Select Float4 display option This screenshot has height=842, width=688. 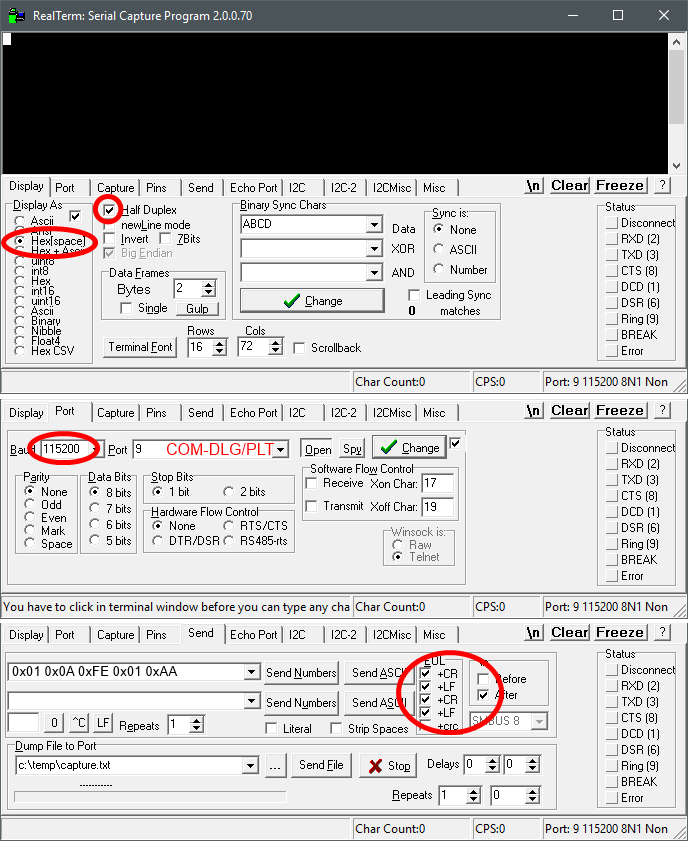click(20, 341)
